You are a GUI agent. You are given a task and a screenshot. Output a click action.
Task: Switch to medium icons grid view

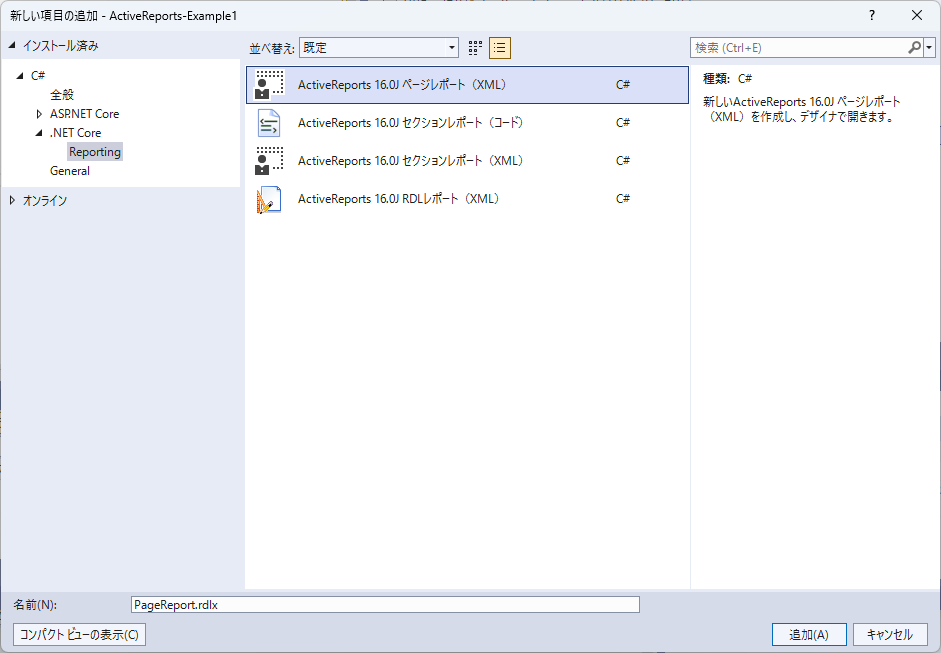click(x=475, y=48)
